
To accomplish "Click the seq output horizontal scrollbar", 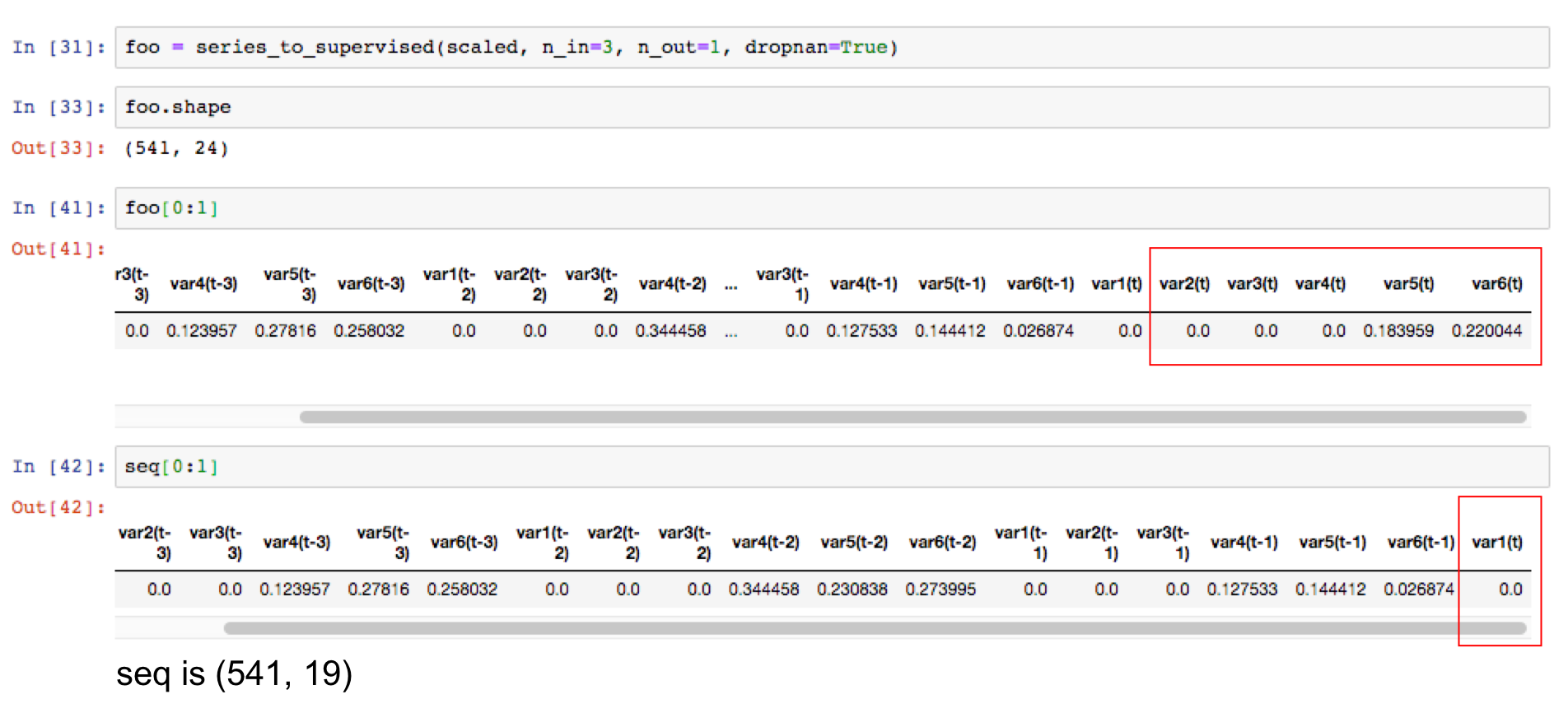I will pos(873,628).
